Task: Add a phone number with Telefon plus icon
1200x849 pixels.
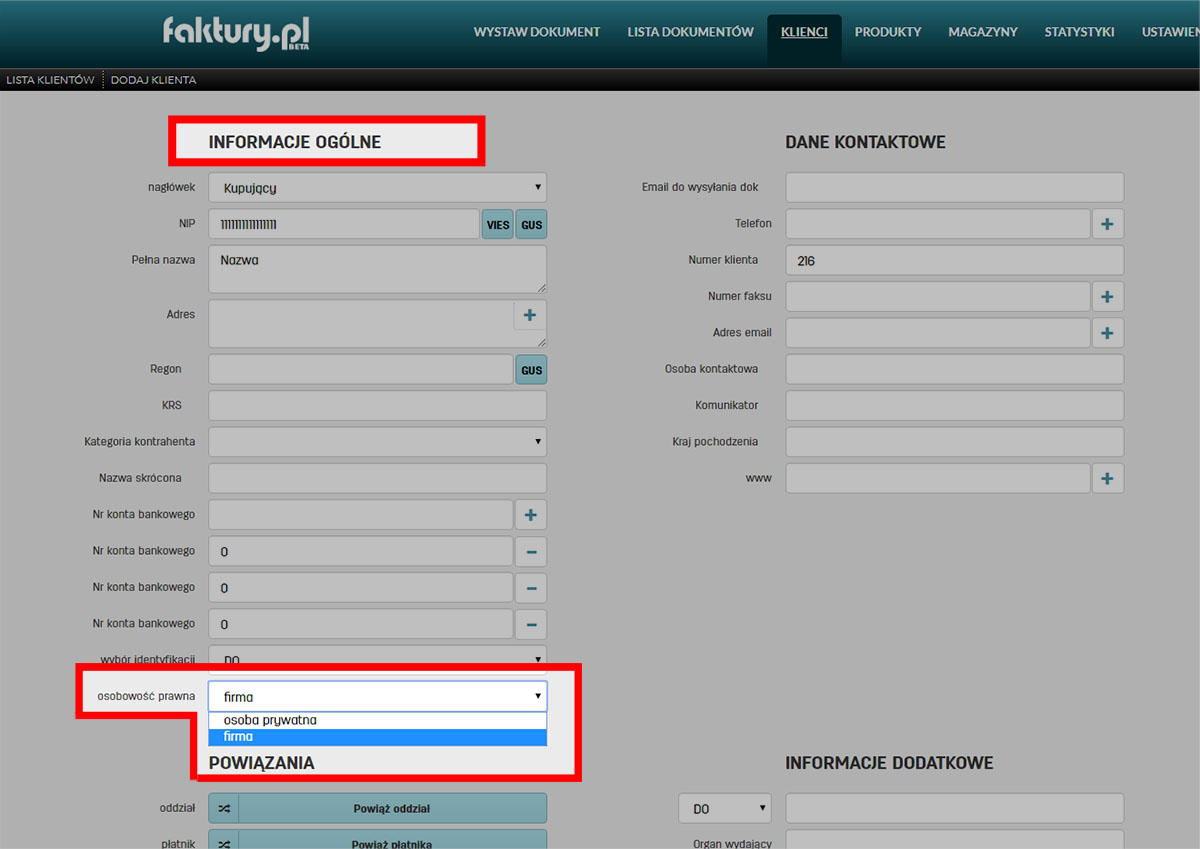Action: click(x=1107, y=224)
